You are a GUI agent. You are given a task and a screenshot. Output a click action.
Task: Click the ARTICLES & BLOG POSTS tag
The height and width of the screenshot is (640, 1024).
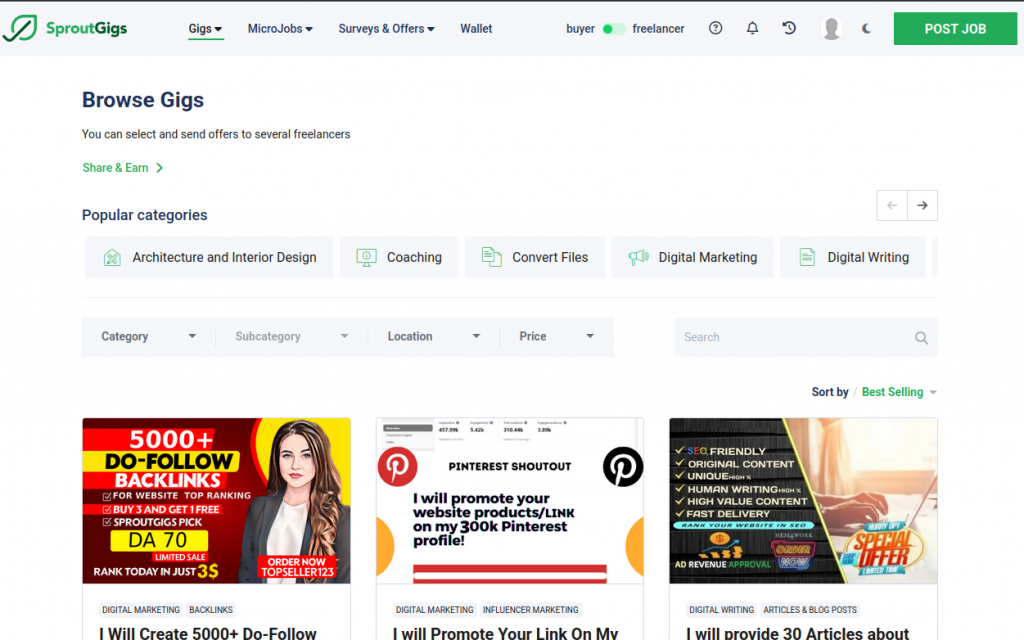(x=810, y=610)
